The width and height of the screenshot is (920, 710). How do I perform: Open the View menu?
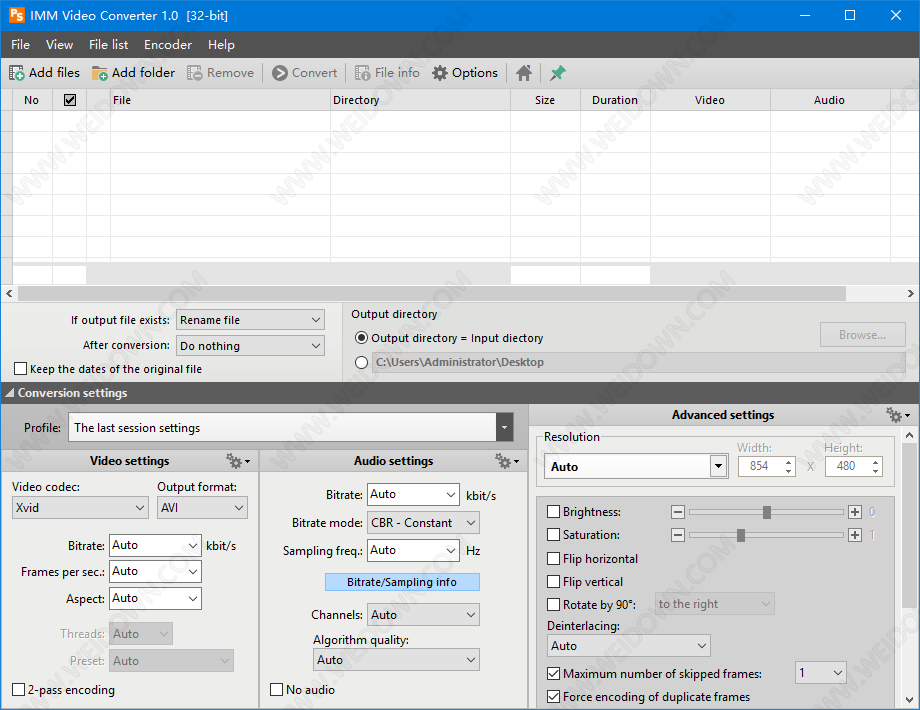pos(59,45)
